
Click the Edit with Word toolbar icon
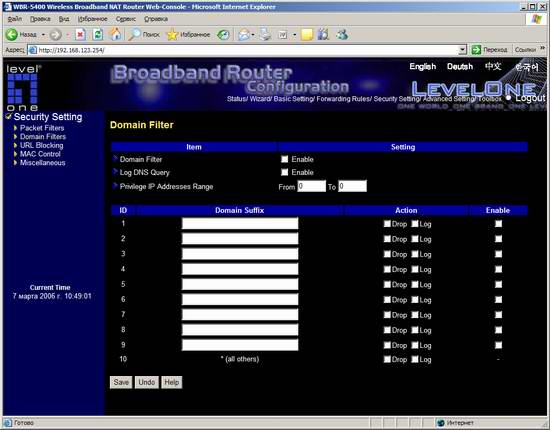coord(283,34)
